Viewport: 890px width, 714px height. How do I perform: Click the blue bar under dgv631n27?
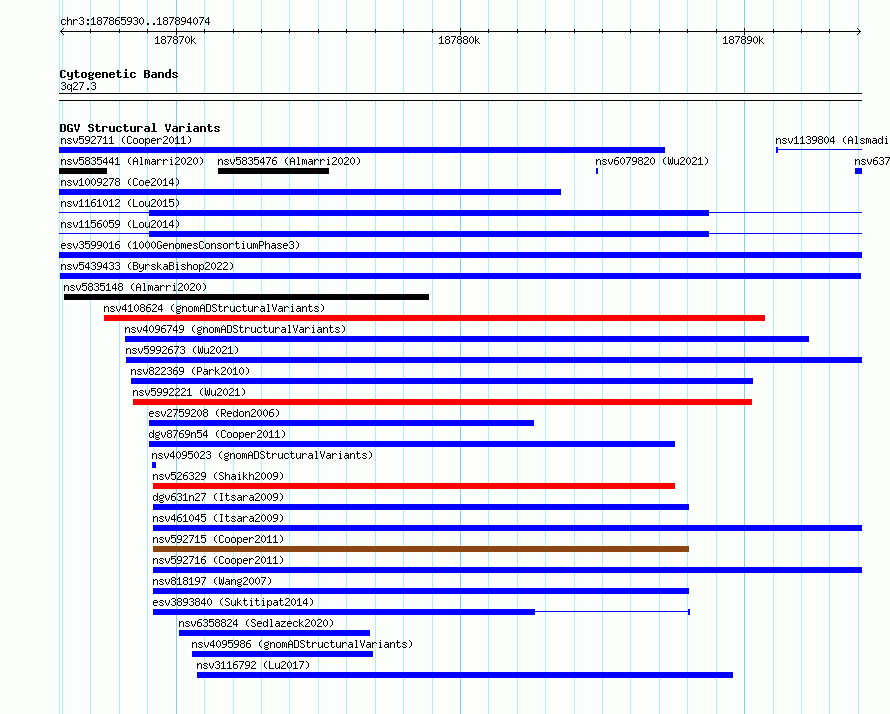[x=421, y=507]
